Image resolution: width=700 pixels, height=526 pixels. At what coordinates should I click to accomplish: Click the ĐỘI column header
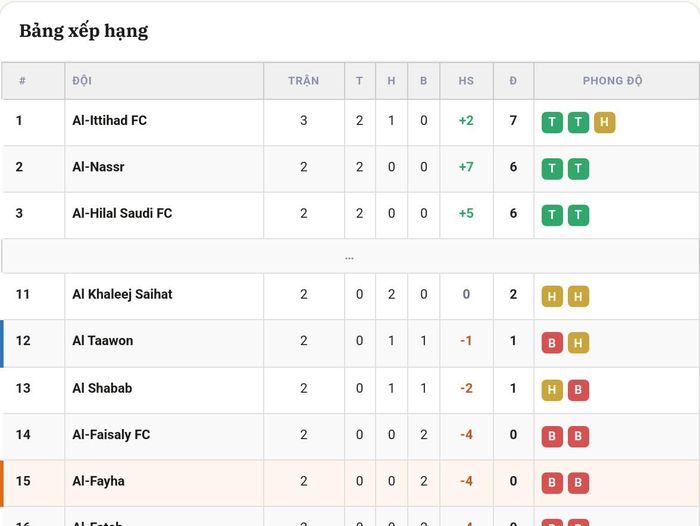(82, 81)
